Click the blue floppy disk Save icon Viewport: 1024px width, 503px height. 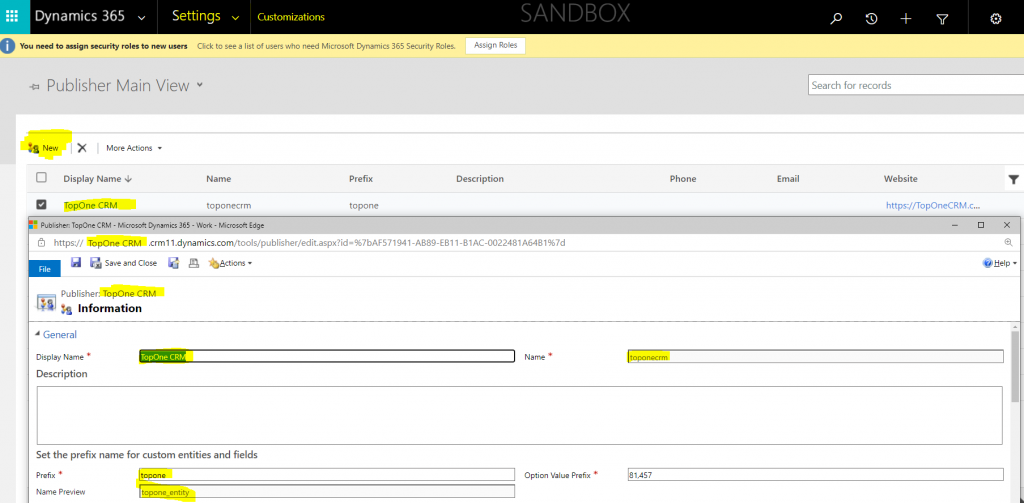pyautogui.click(x=76, y=263)
